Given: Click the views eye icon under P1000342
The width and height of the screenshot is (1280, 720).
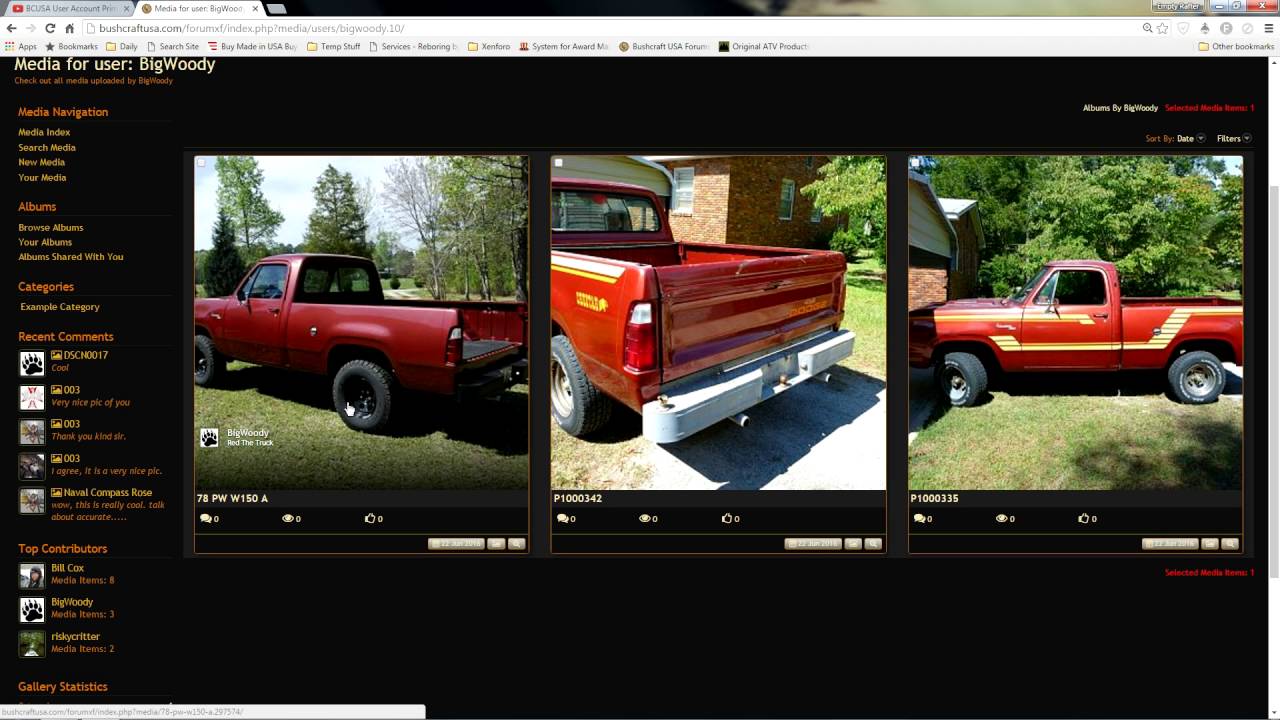Looking at the screenshot, I should 645,518.
